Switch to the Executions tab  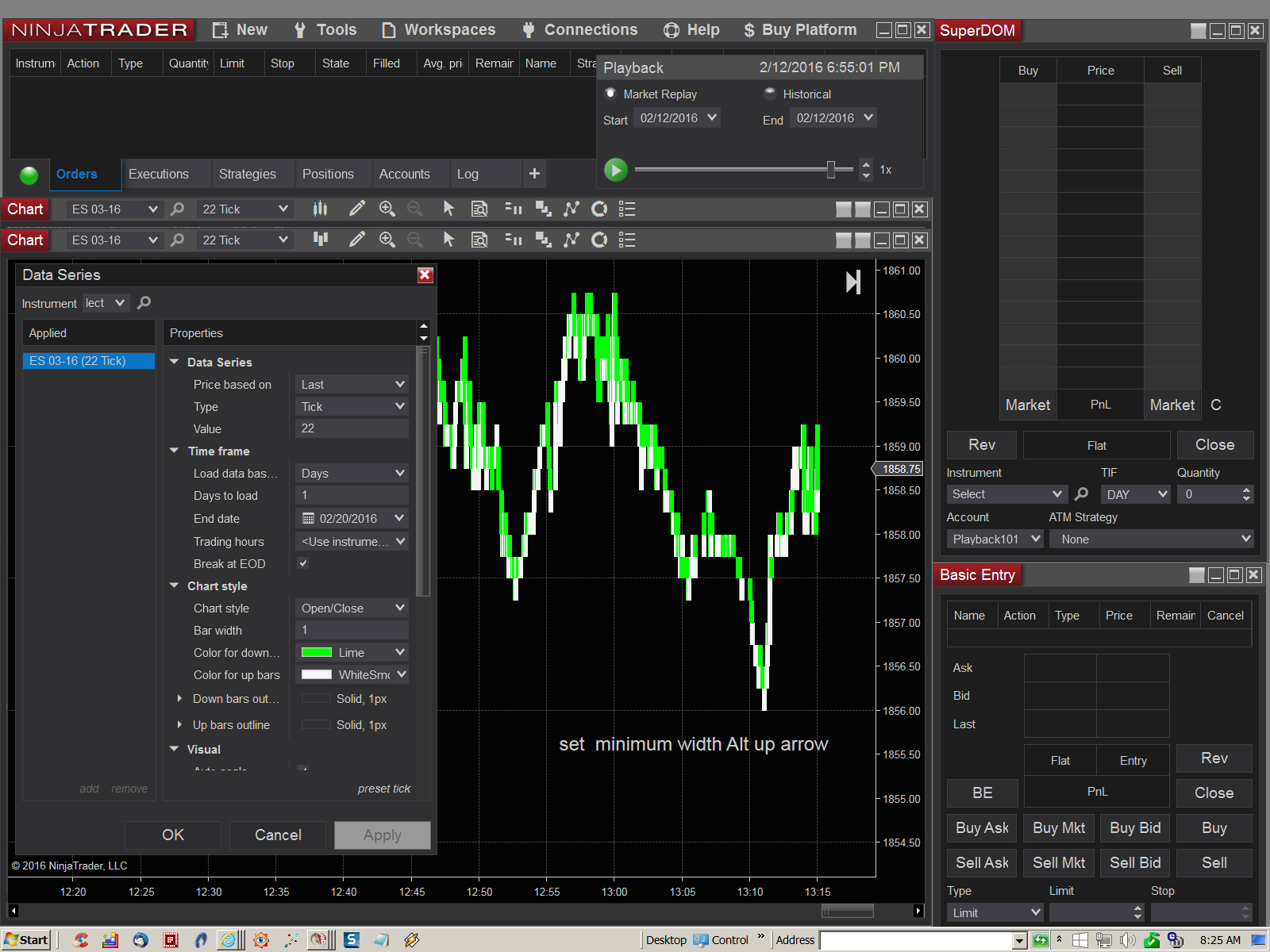click(159, 174)
